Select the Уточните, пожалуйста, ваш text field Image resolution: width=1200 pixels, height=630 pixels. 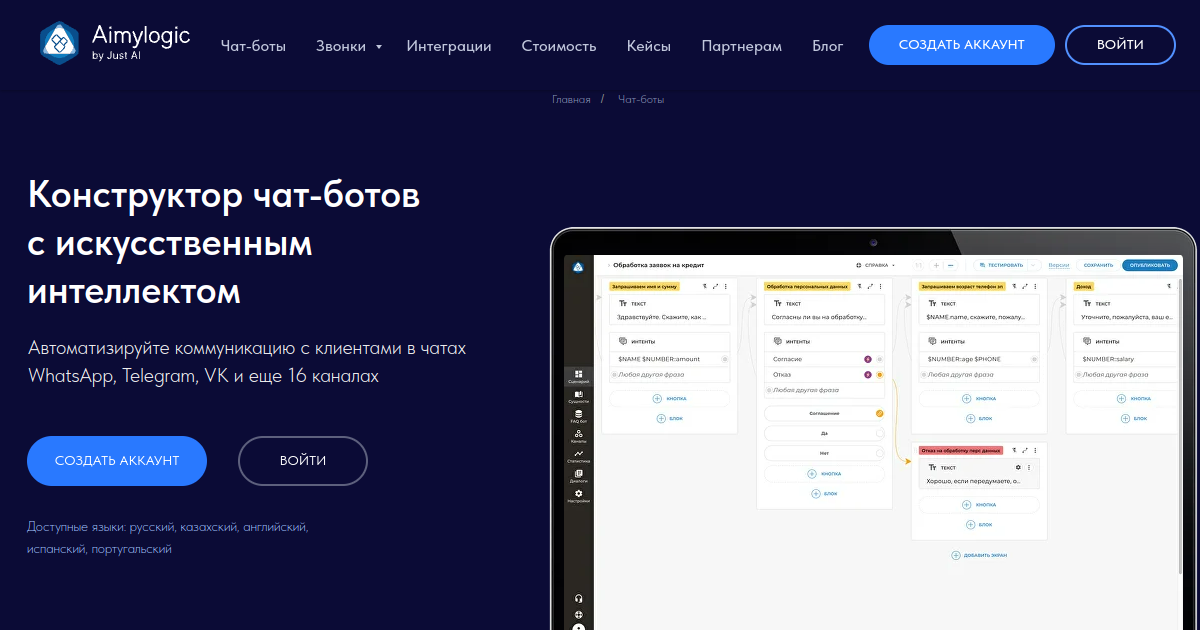[x=1126, y=316]
